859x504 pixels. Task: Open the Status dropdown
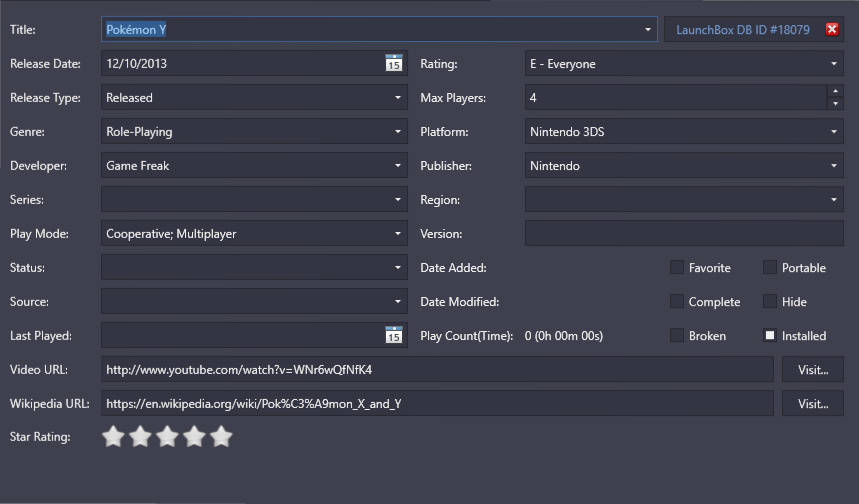(398, 267)
